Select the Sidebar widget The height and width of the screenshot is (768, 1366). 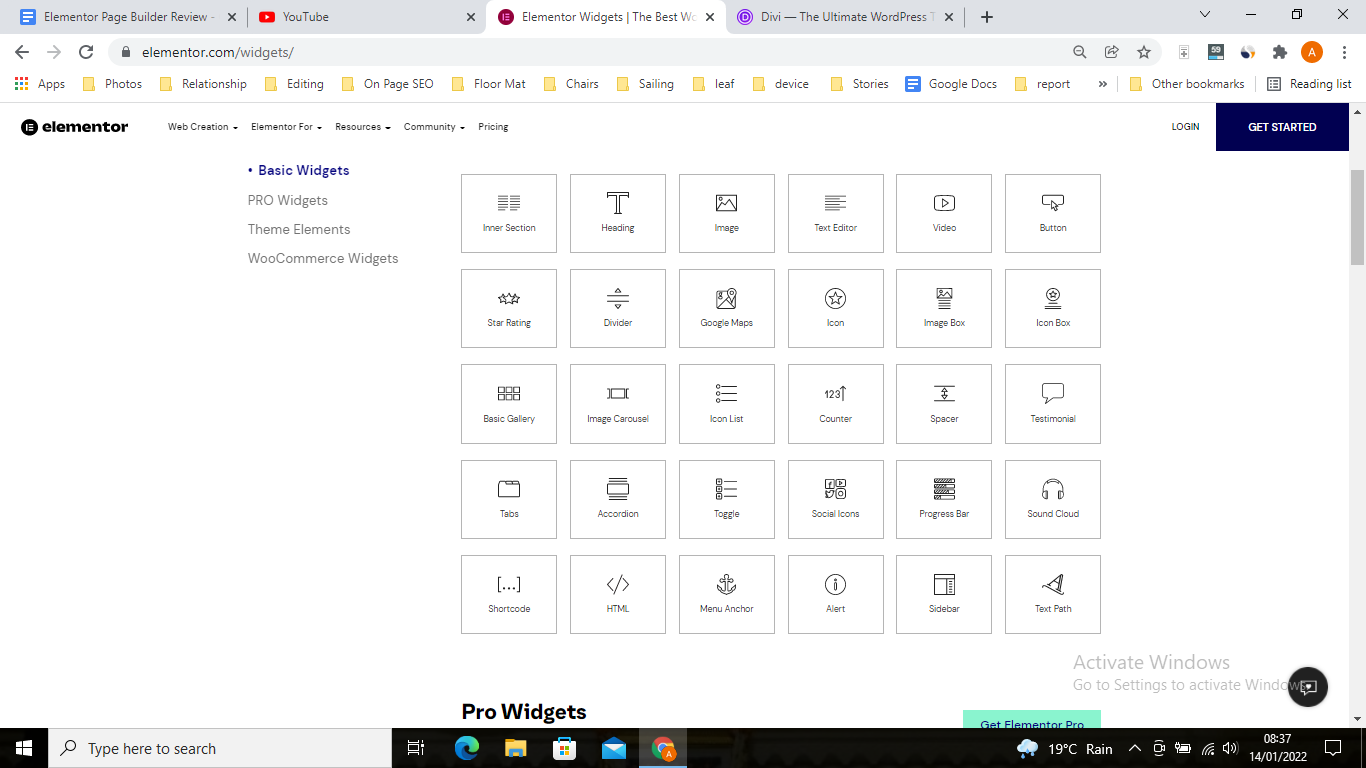point(944,594)
